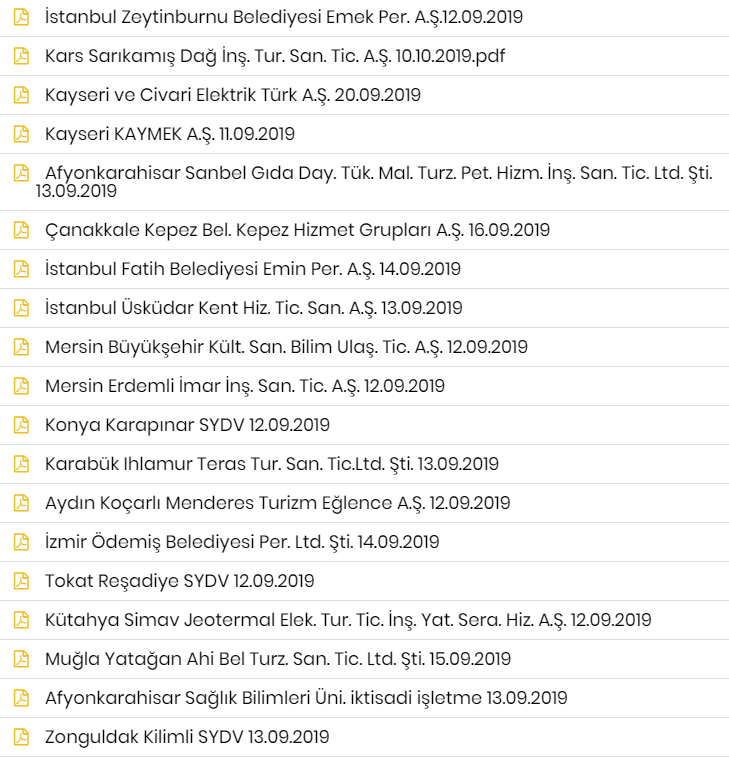Image resolution: width=729 pixels, height=758 pixels.
Task: Open Kayseri KAYMEK A.Ş. 11.09.2019 link
Action: tap(170, 134)
